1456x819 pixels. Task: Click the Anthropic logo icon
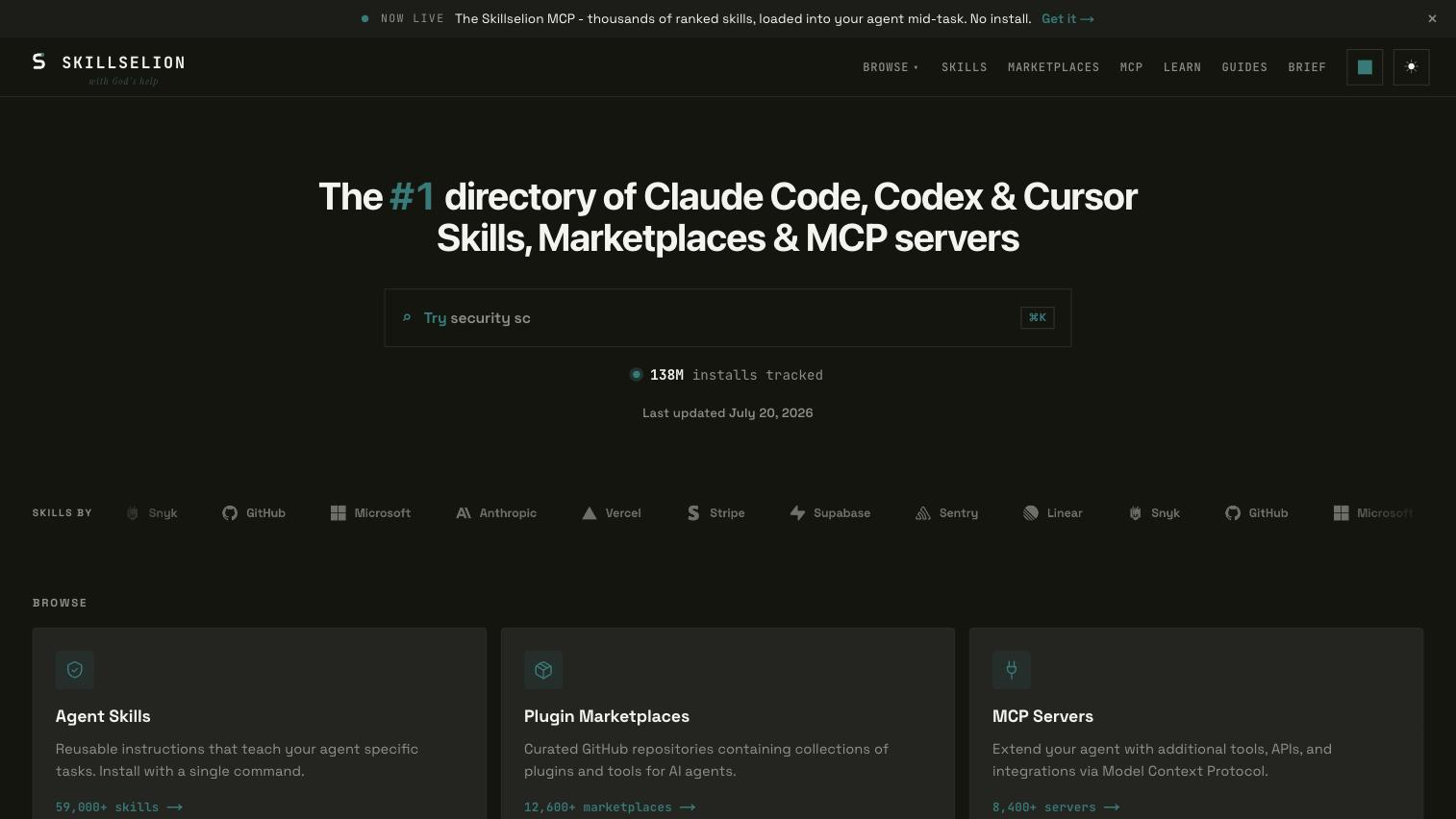pyautogui.click(x=464, y=513)
